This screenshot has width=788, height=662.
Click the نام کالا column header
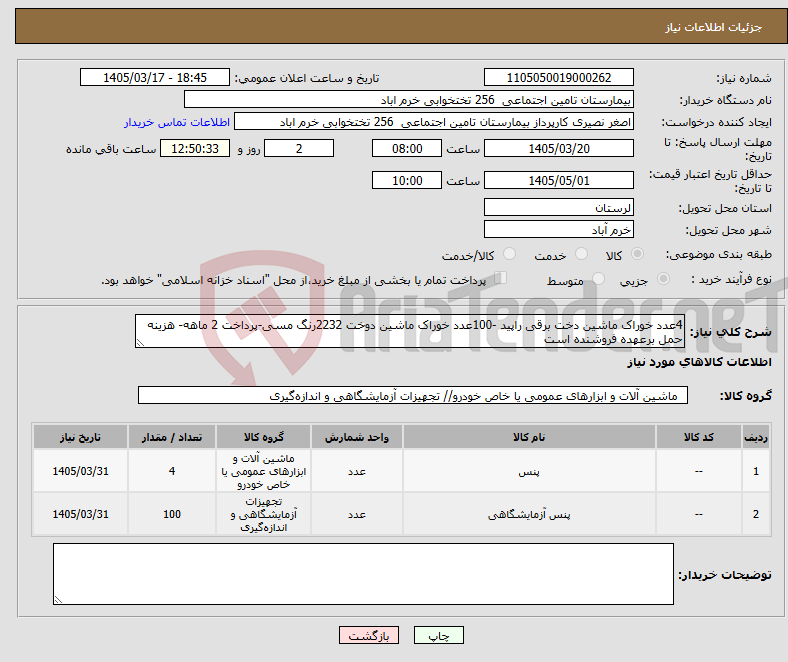coord(529,437)
